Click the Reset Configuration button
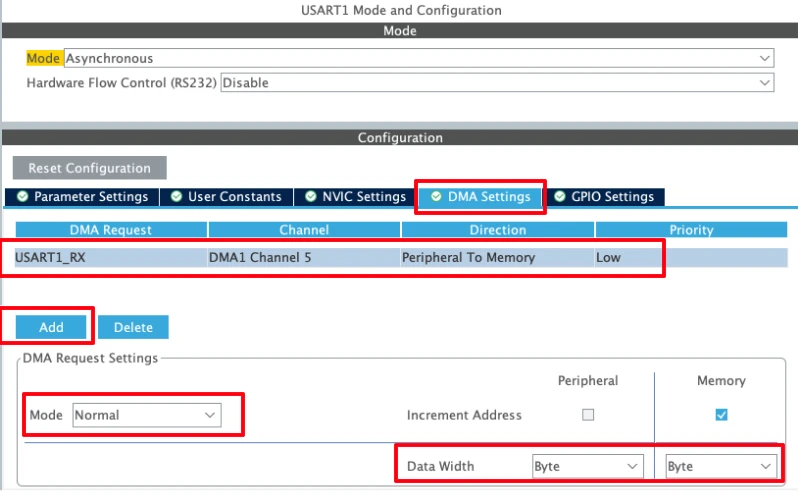801x500 pixels. click(89, 168)
